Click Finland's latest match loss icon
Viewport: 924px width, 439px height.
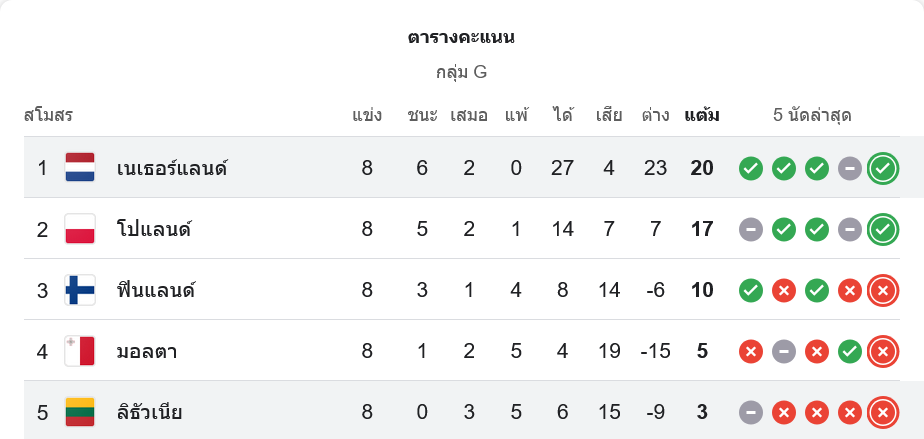[x=882, y=290]
